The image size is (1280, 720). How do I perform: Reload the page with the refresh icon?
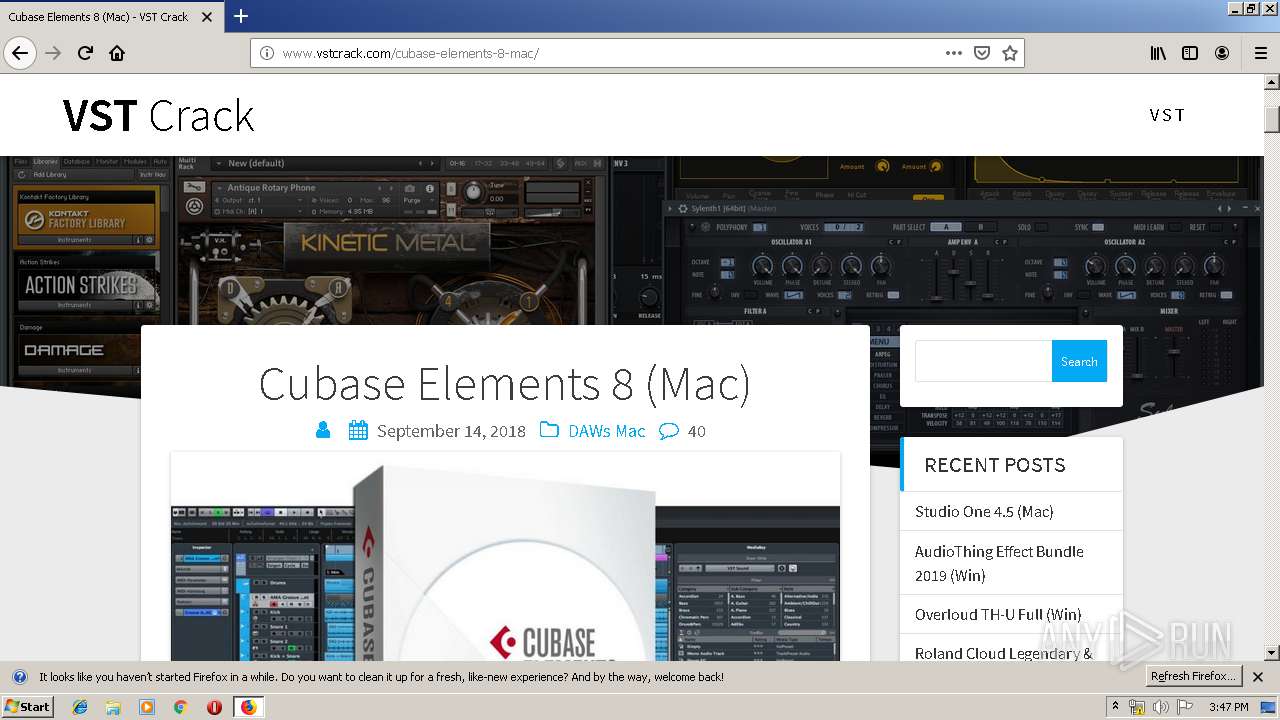click(x=86, y=53)
